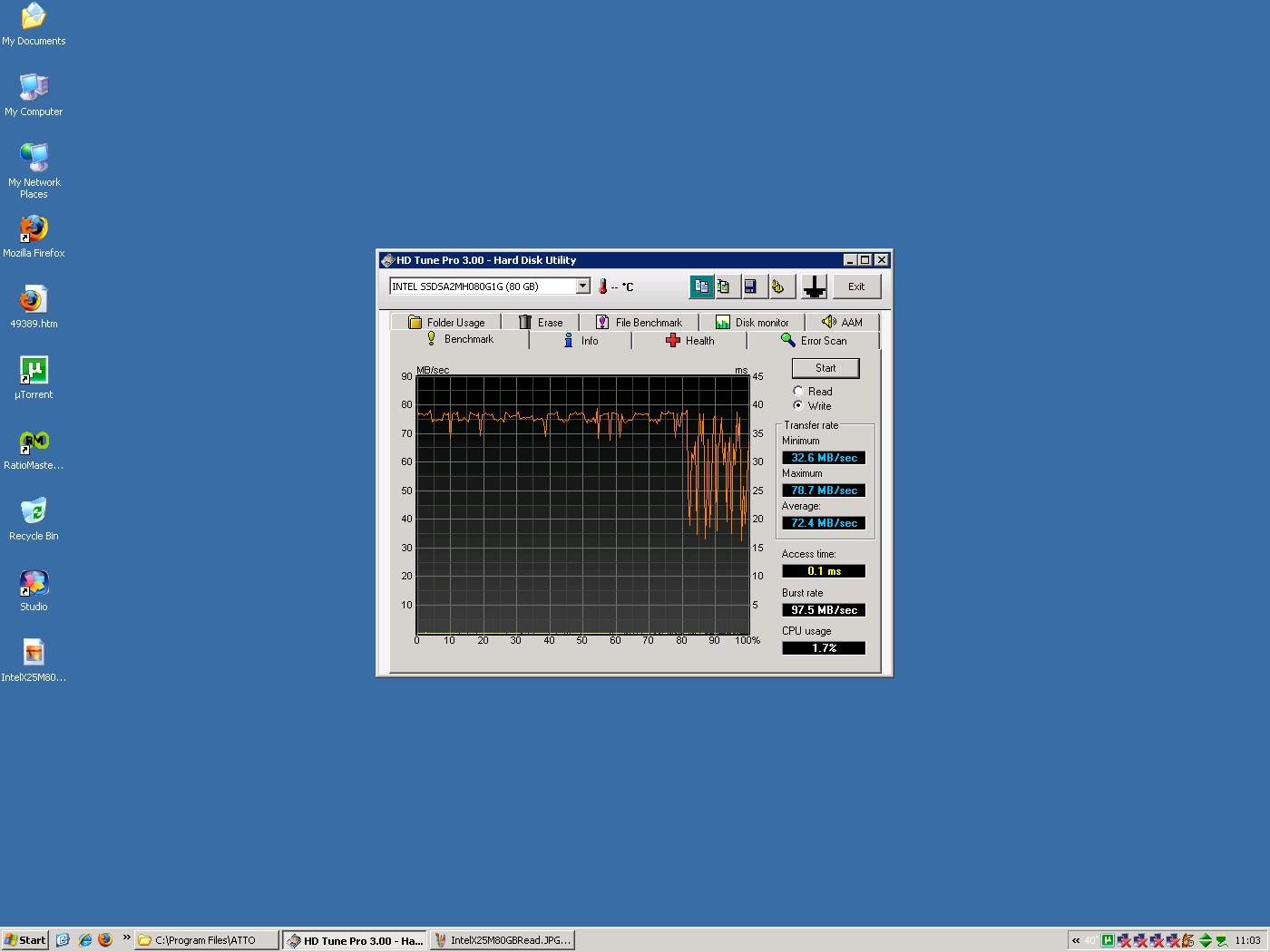Click Show Desktop quick launch icon

(x=63, y=940)
